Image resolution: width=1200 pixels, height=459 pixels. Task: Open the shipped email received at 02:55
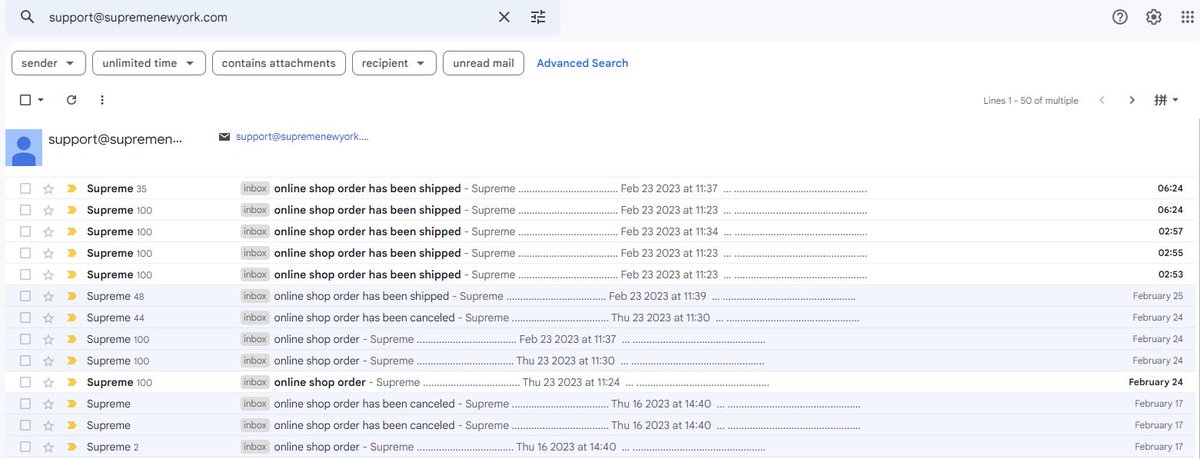pyautogui.click(x=600, y=253)
